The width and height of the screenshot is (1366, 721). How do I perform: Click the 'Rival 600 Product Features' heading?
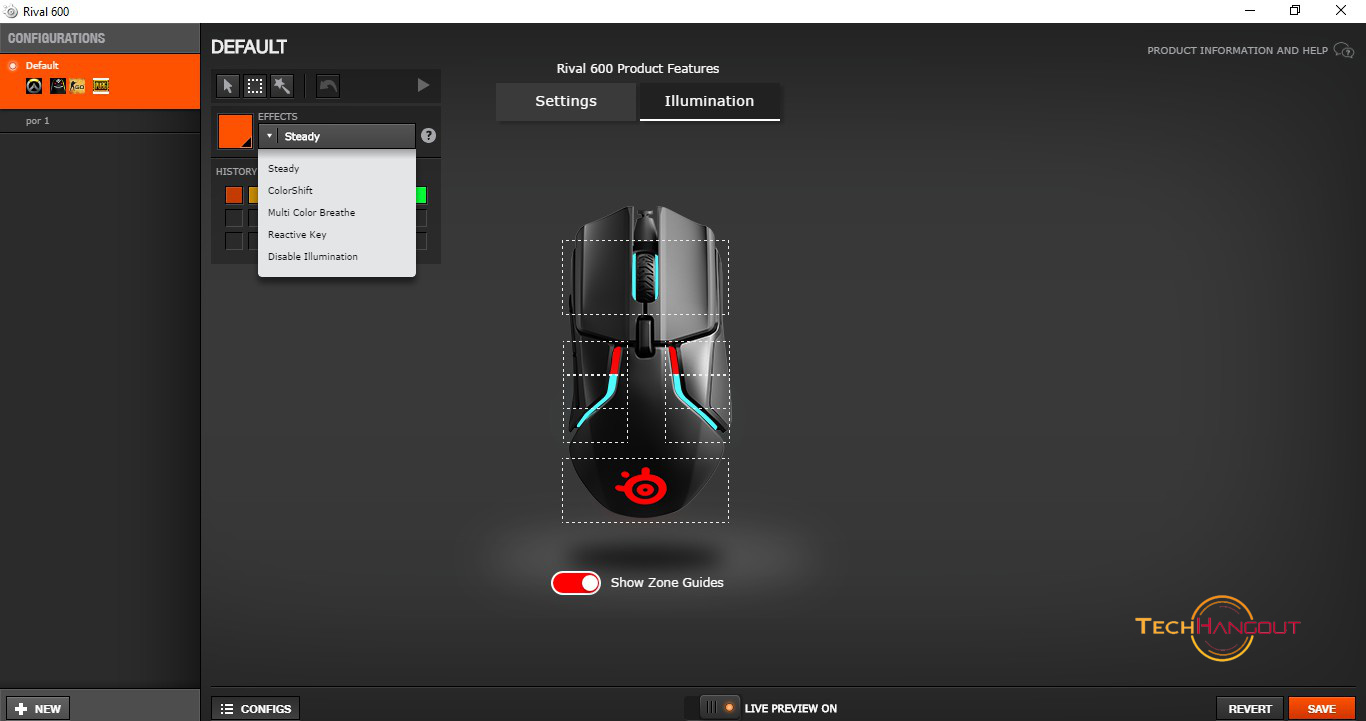638,69
